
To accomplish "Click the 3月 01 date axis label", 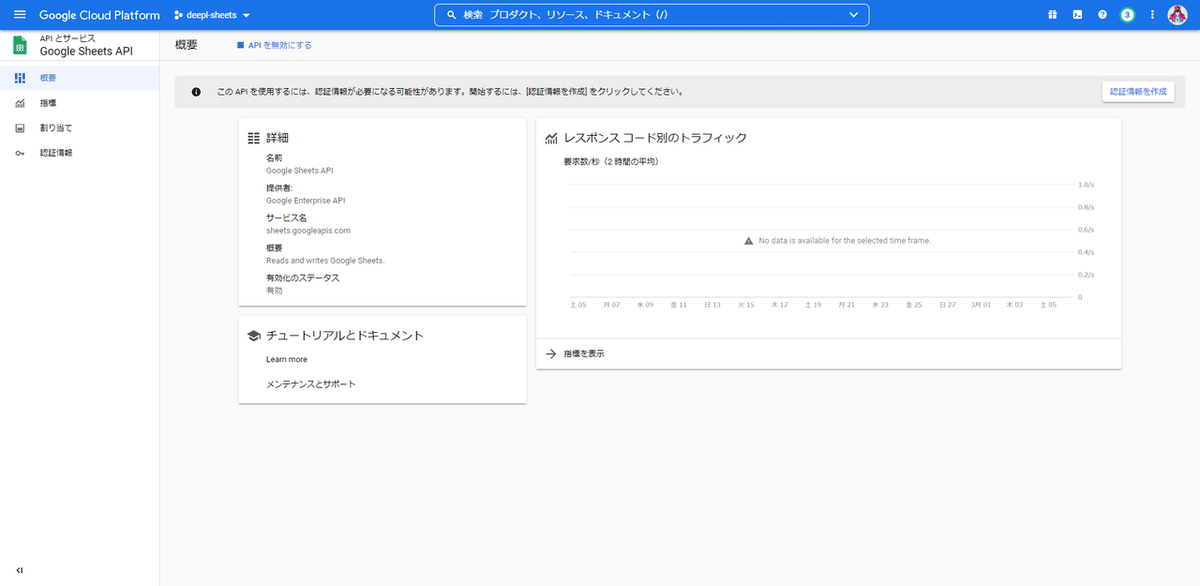I will click(980, 304).
